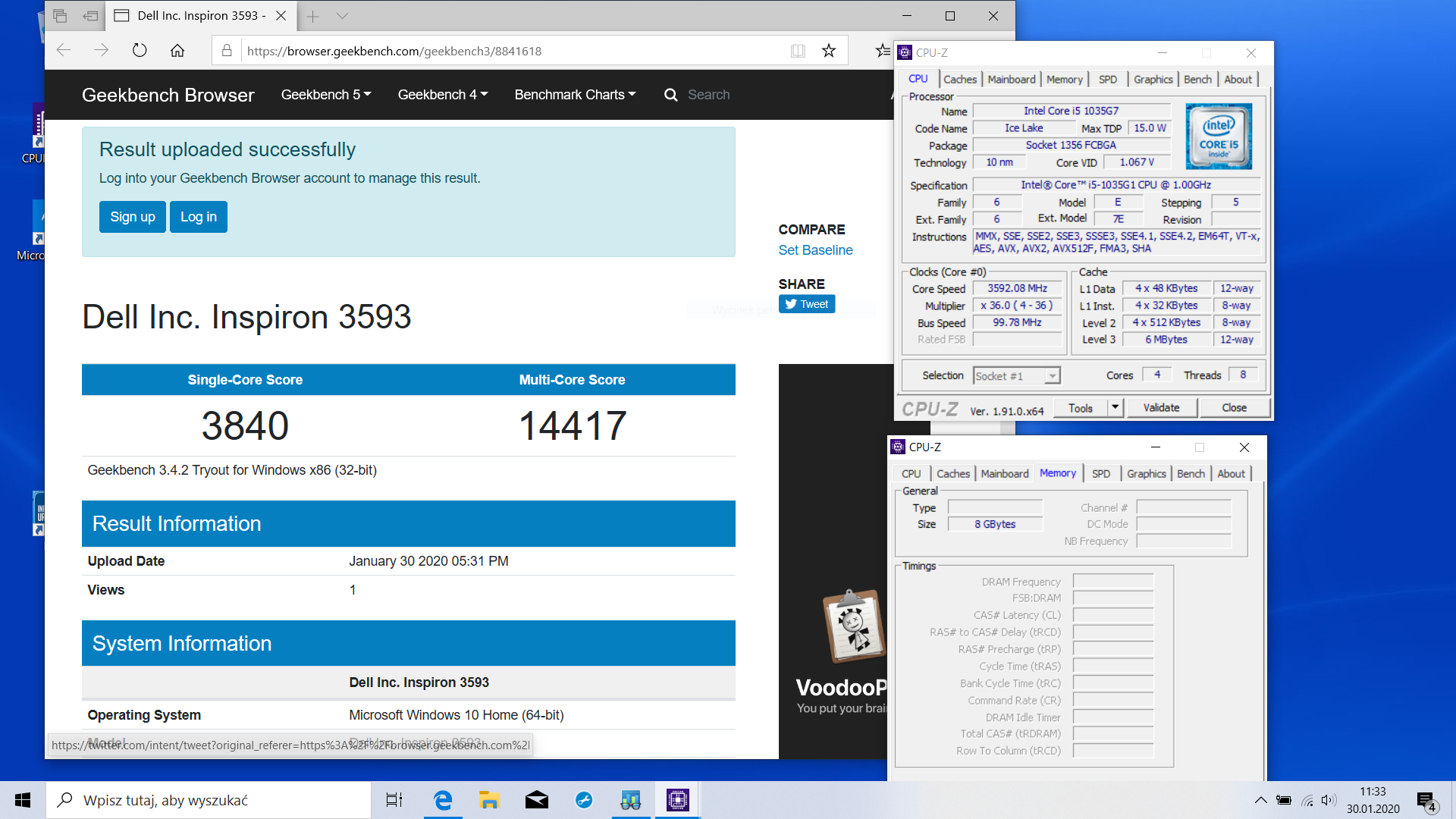Open Mainboard tab in lower CPU-Z
Screen dimensions: 1456x819
click(1005, 473)
